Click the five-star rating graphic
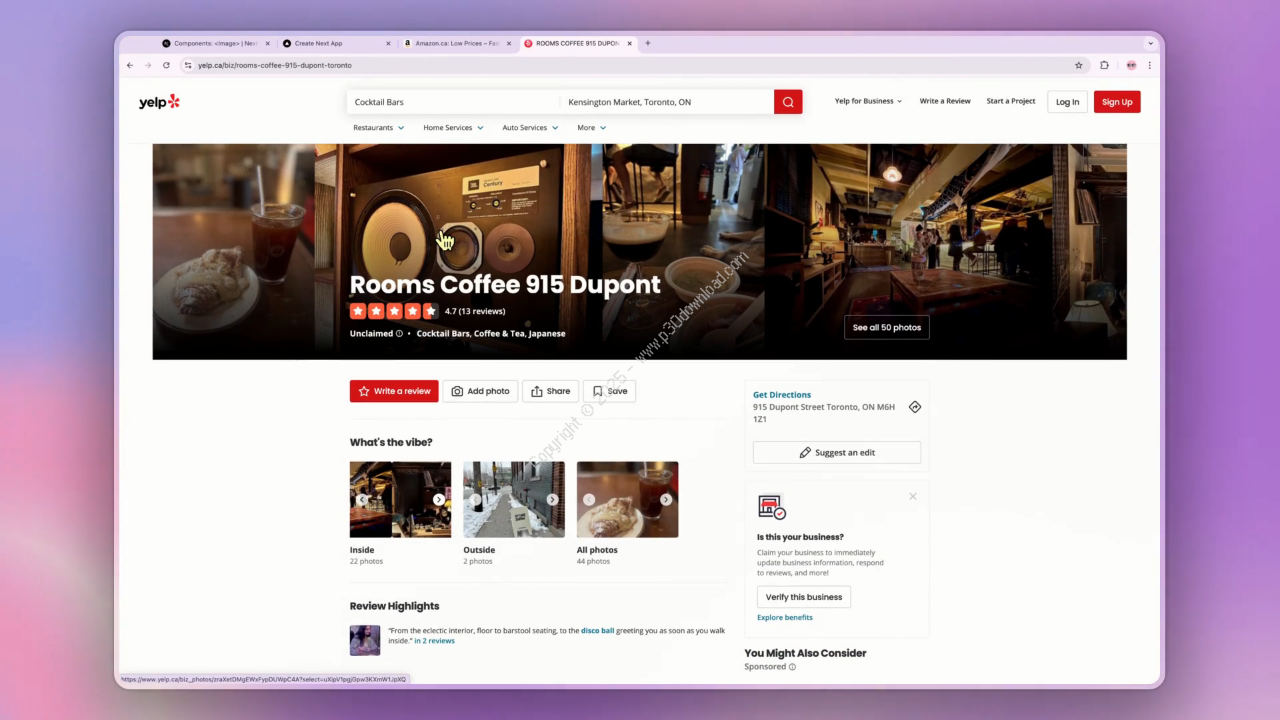The image size is (1280, 720). 394,311
